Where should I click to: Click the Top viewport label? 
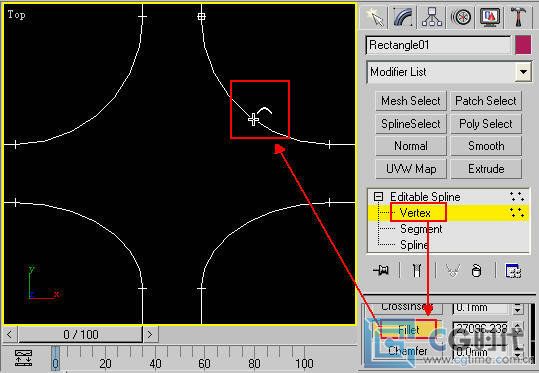[x=16, y=15]
